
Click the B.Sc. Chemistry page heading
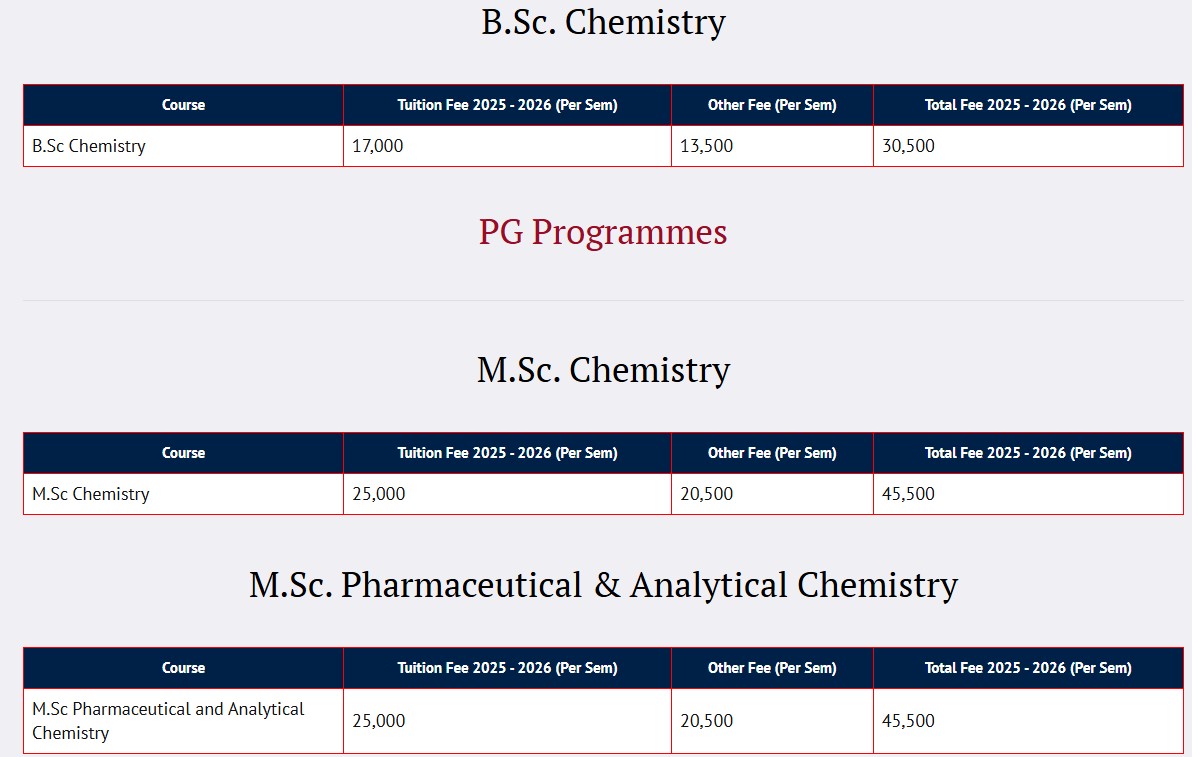(x=603, y=22)
